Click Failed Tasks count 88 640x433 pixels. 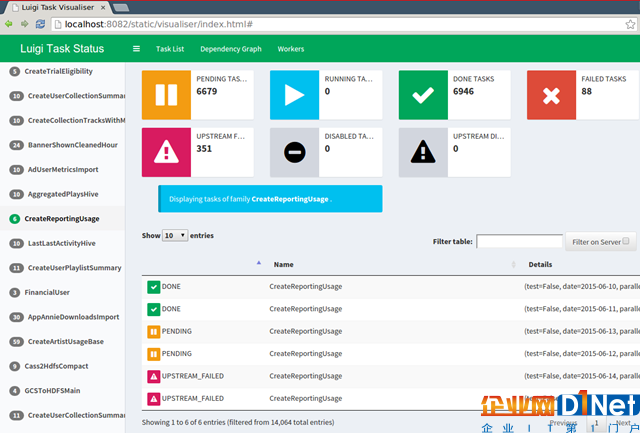tap(586, 91)
